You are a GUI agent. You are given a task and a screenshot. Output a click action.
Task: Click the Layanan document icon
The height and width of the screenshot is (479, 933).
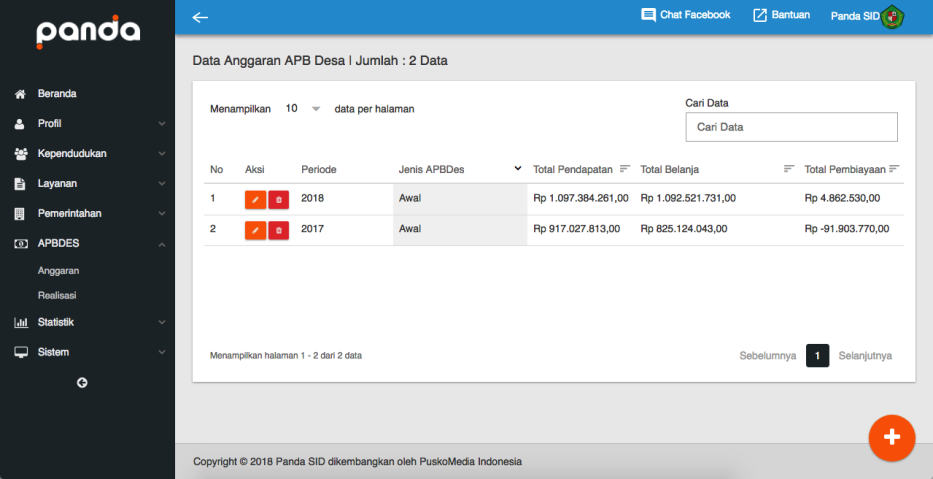(20, 184)
